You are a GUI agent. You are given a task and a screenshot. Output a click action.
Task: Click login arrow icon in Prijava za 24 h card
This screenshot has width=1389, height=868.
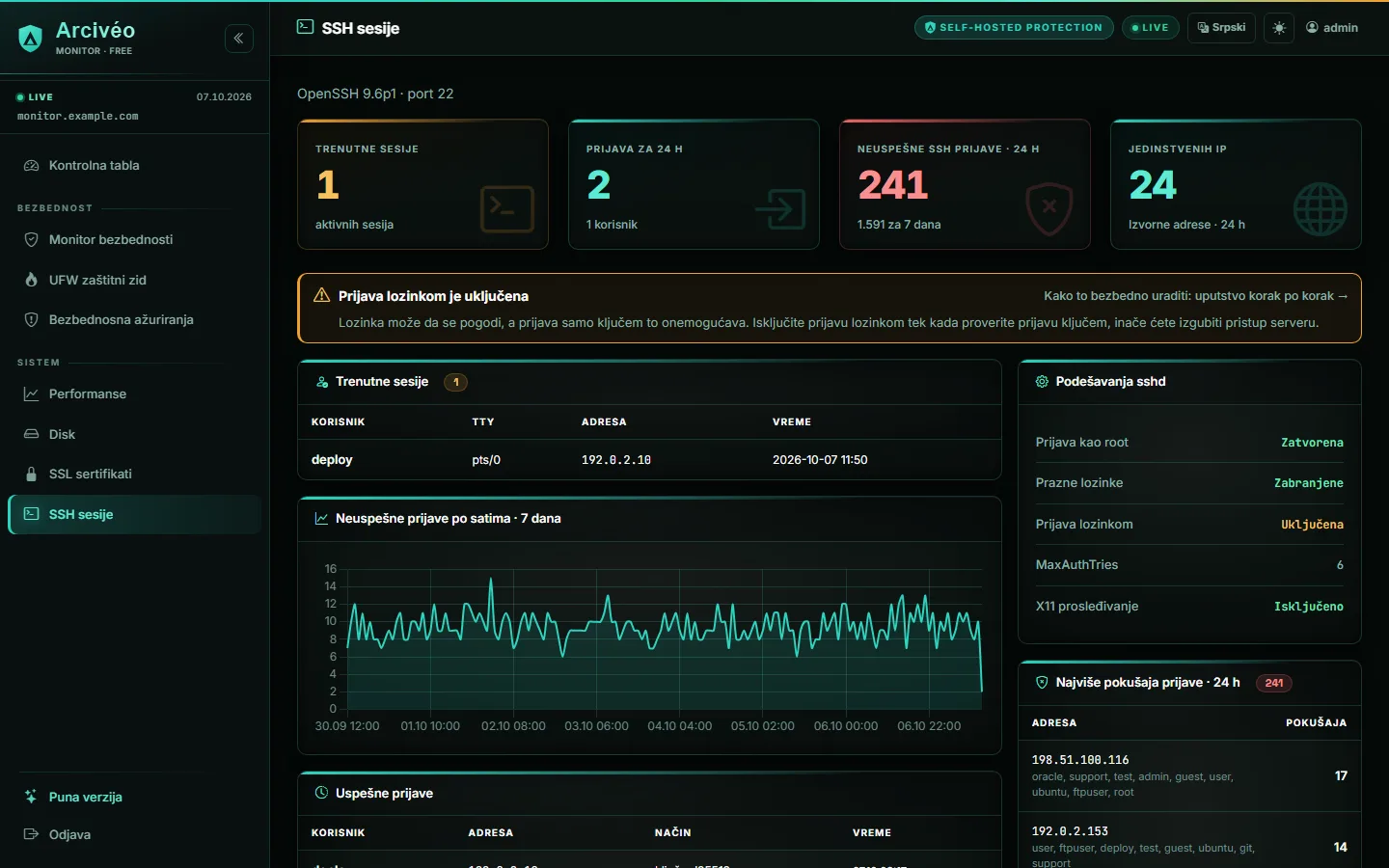pyautogui.click(x=779, y=209)
